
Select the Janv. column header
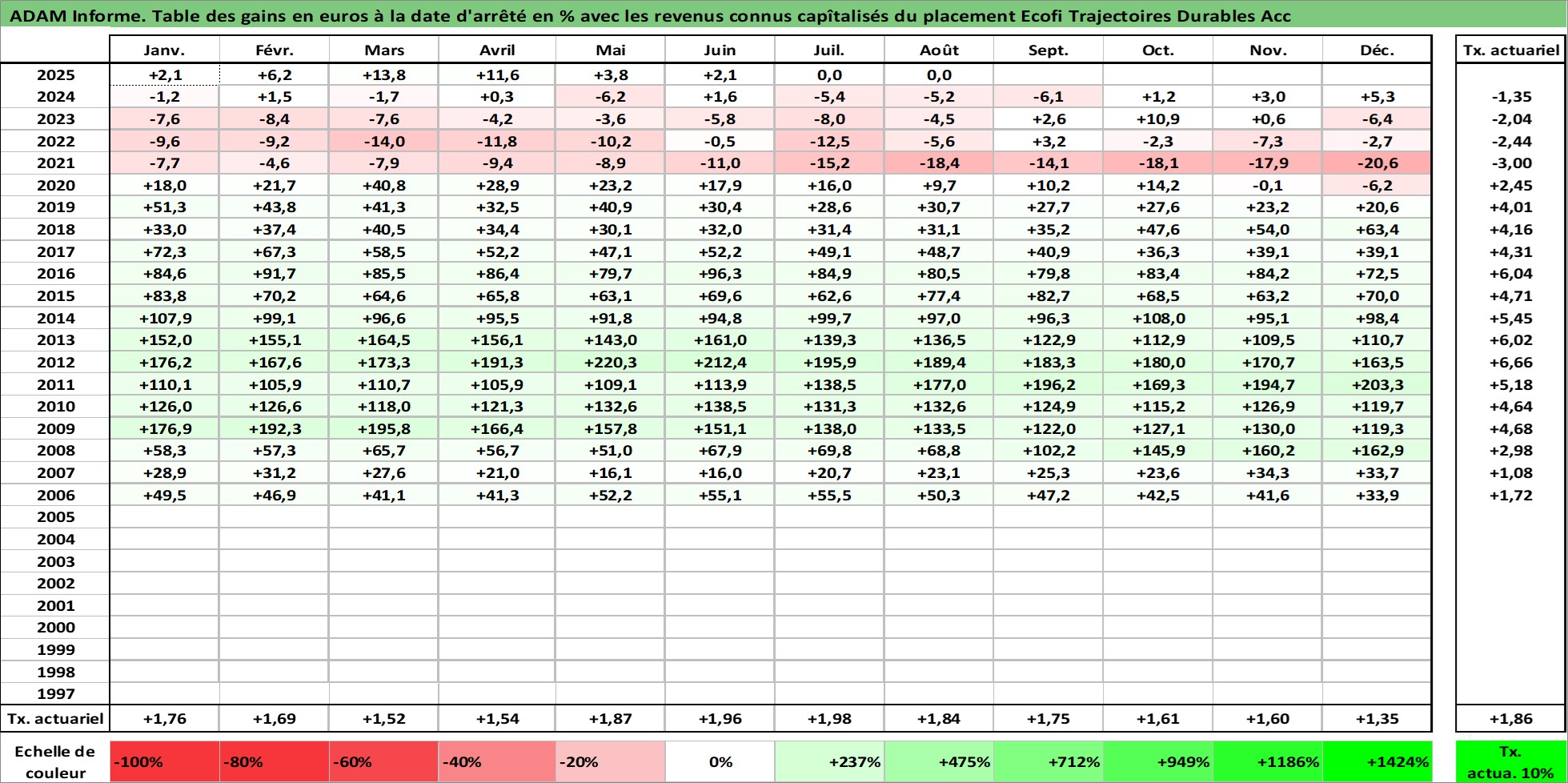(164, 50)
